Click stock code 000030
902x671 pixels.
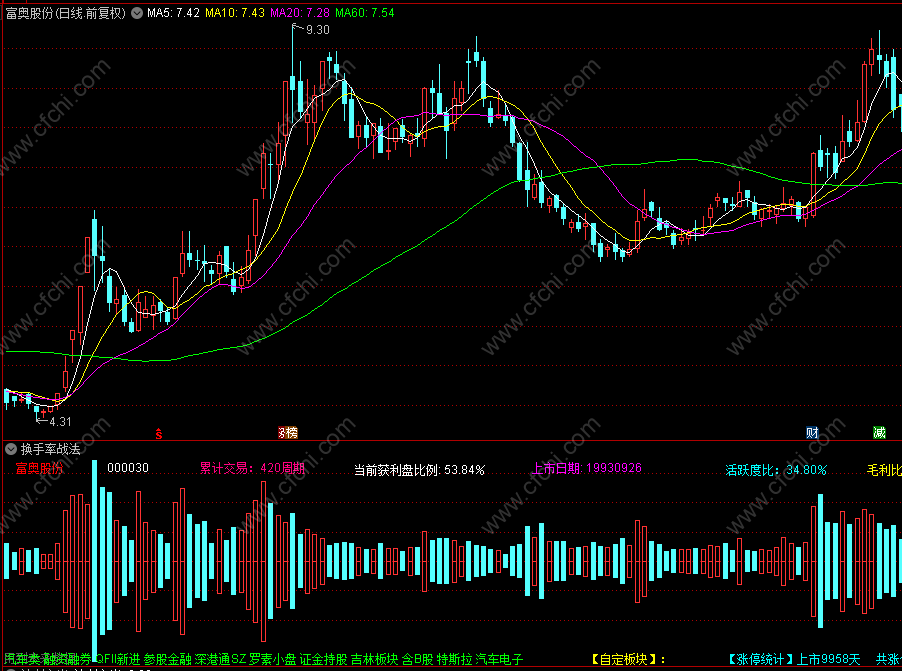pyautogui.click(x=128, y=468)
